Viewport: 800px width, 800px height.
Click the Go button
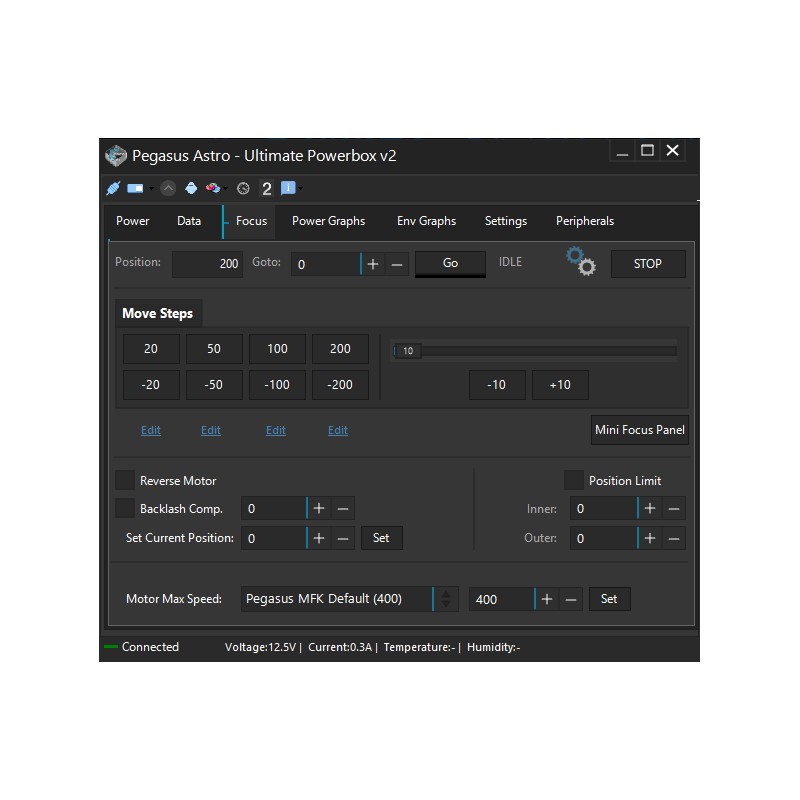pos(451,263)
